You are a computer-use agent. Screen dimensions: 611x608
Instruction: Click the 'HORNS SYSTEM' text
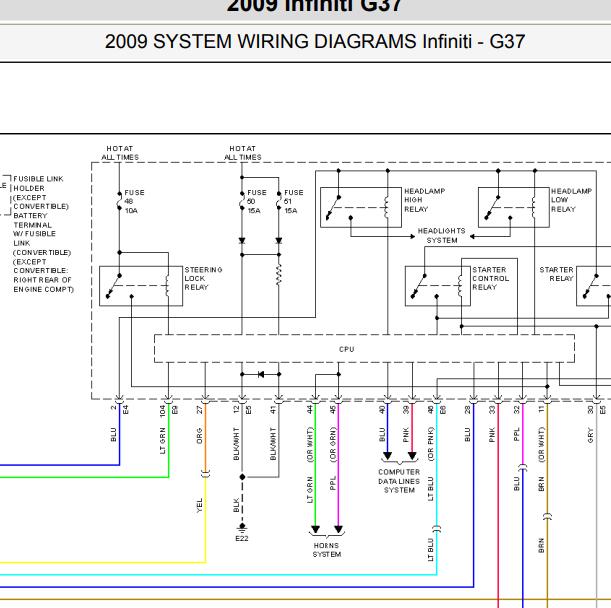327,550
